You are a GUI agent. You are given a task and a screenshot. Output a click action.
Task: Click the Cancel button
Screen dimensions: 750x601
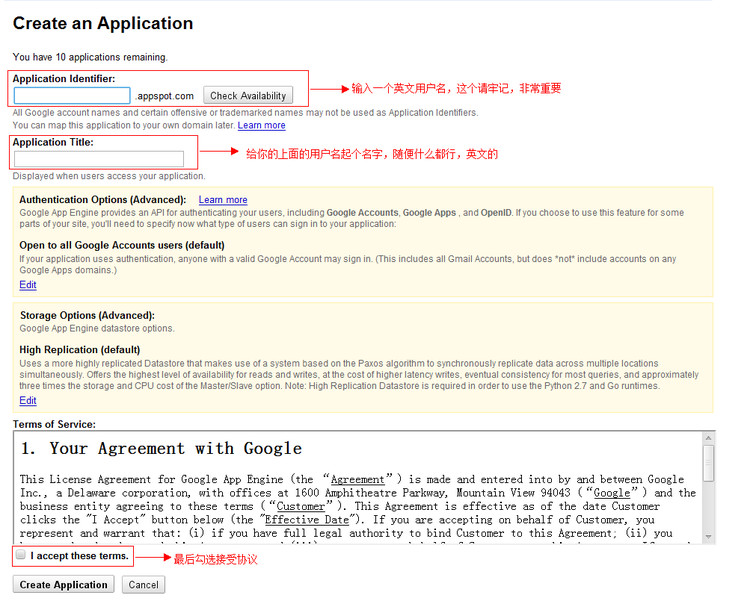(143, 585)
